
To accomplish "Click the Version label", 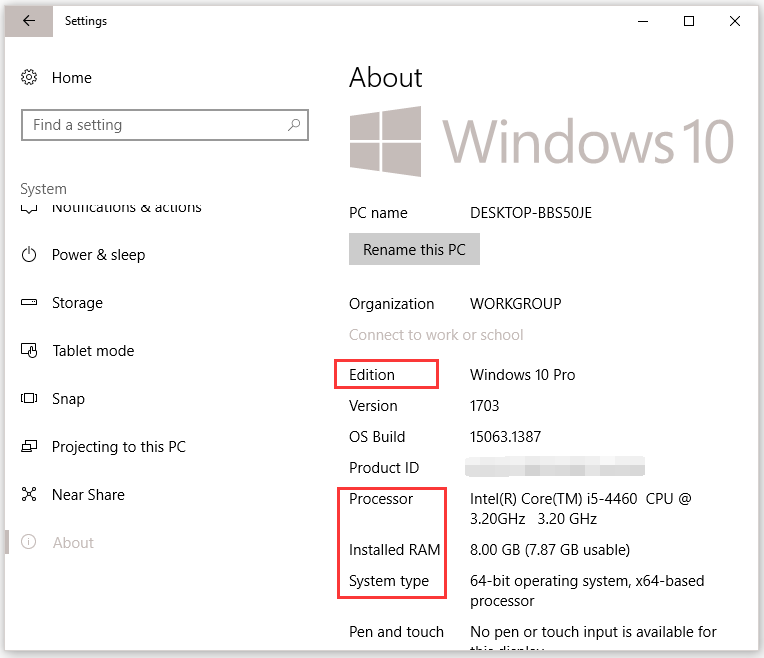I will click(x=373, y=406).
